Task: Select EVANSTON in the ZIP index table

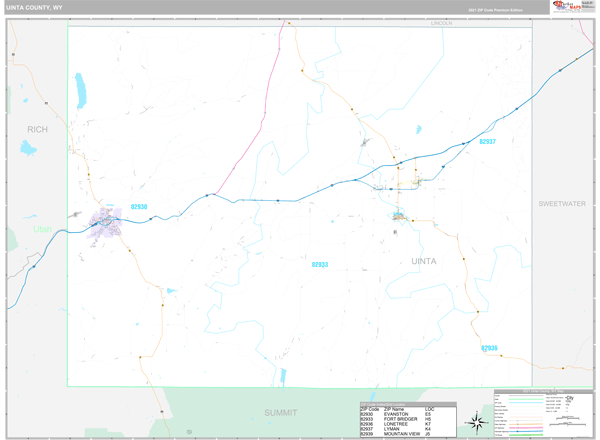Action: (x=396, y=414)
